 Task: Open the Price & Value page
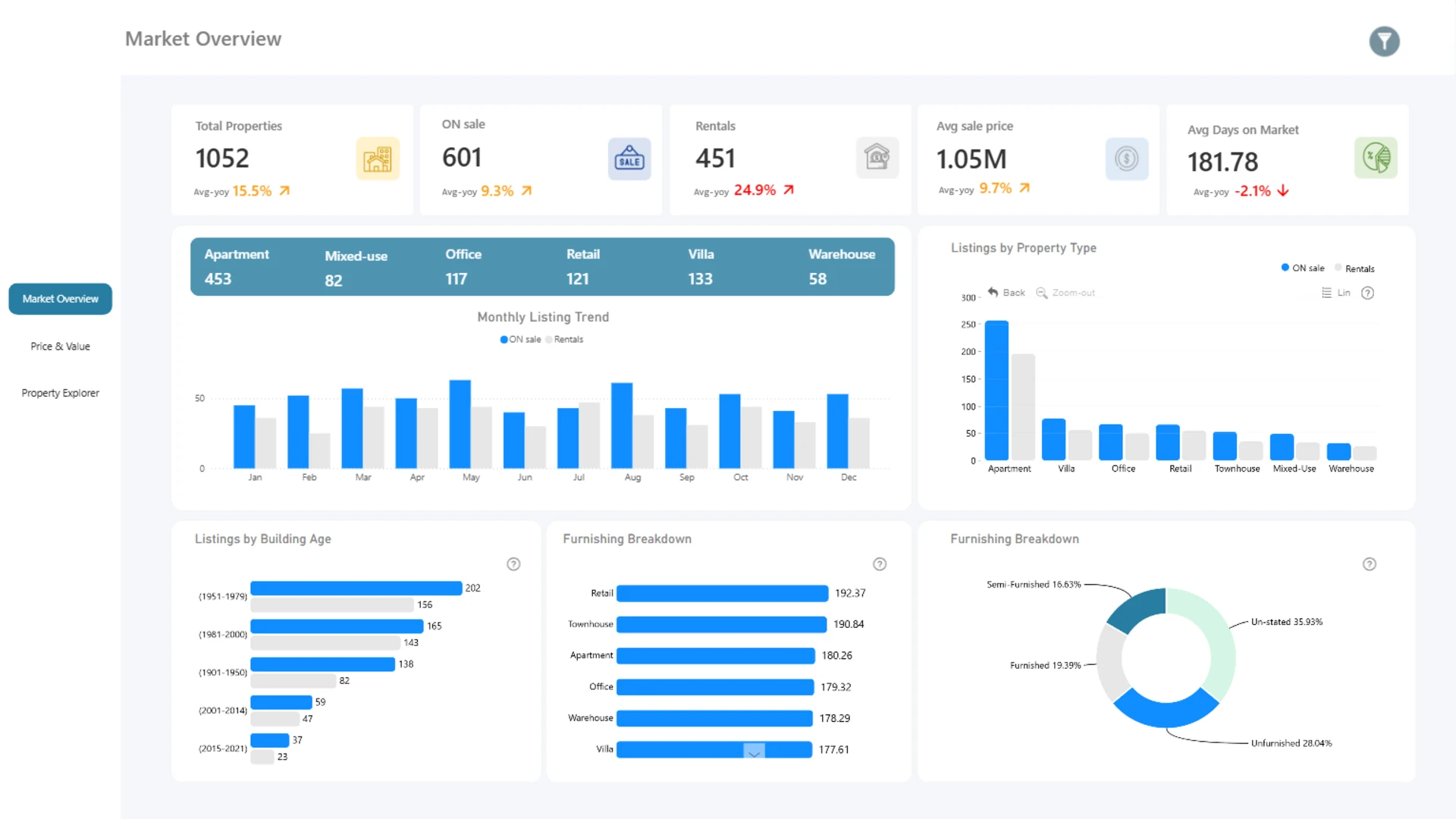[x=60, y=347]
